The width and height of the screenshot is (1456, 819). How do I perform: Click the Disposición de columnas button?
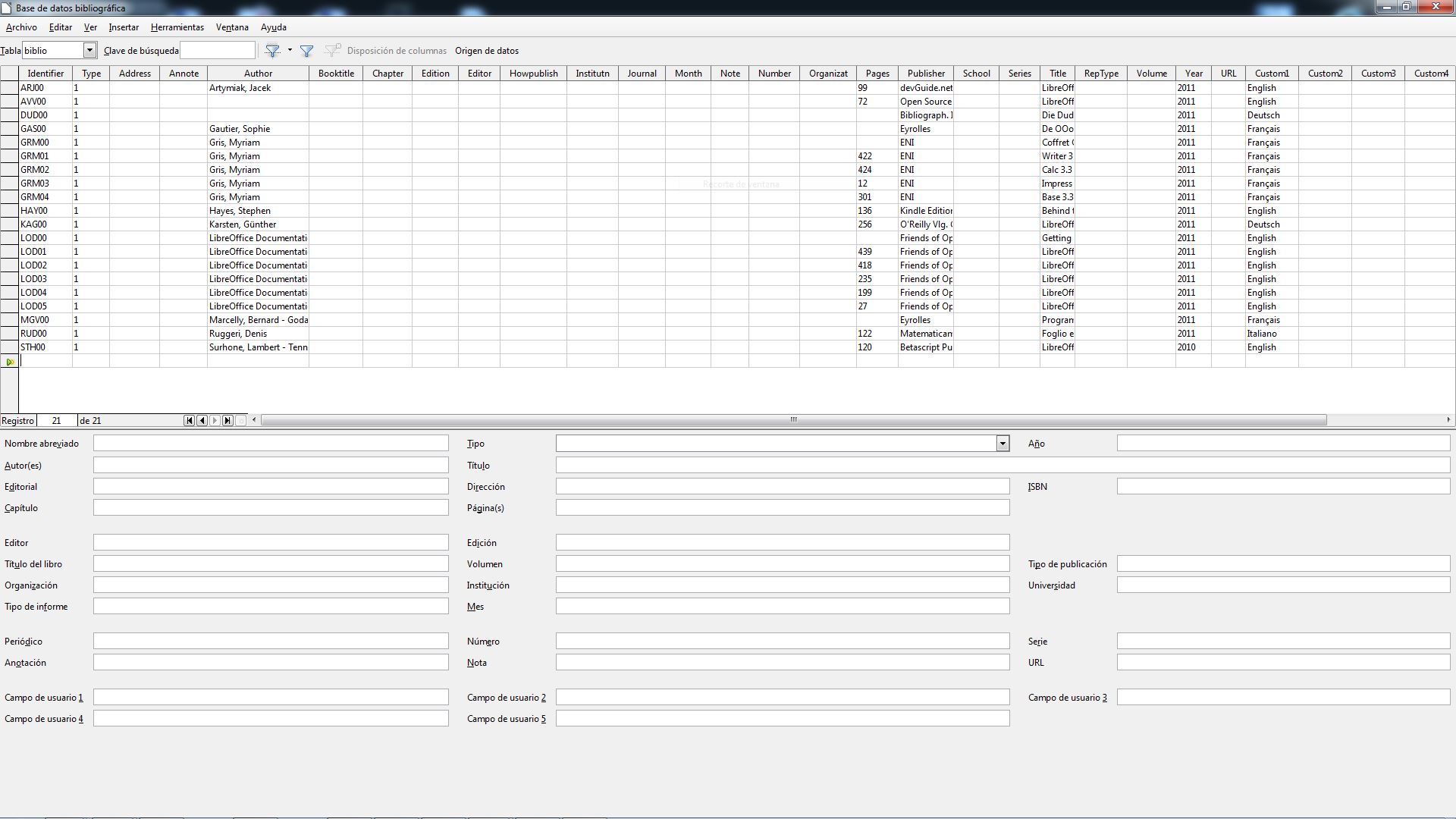(x=396, y=51)
